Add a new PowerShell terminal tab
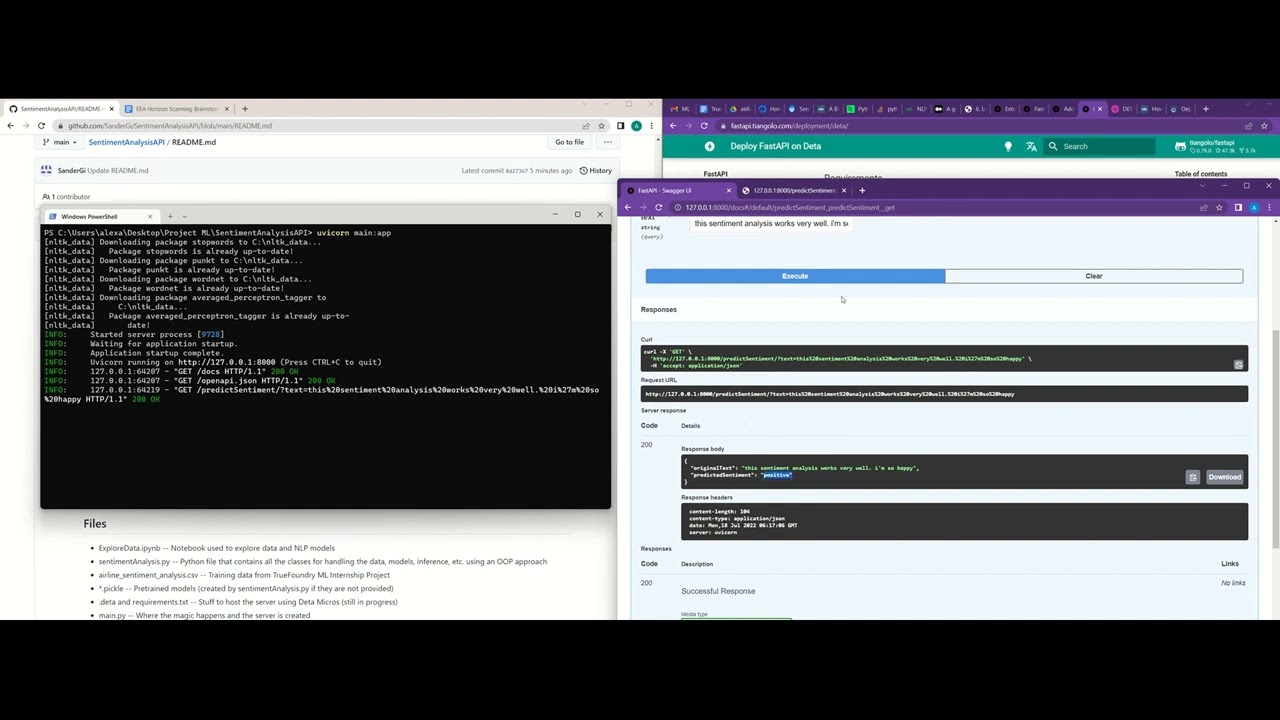1280x720 pixels. click(170, 216)
